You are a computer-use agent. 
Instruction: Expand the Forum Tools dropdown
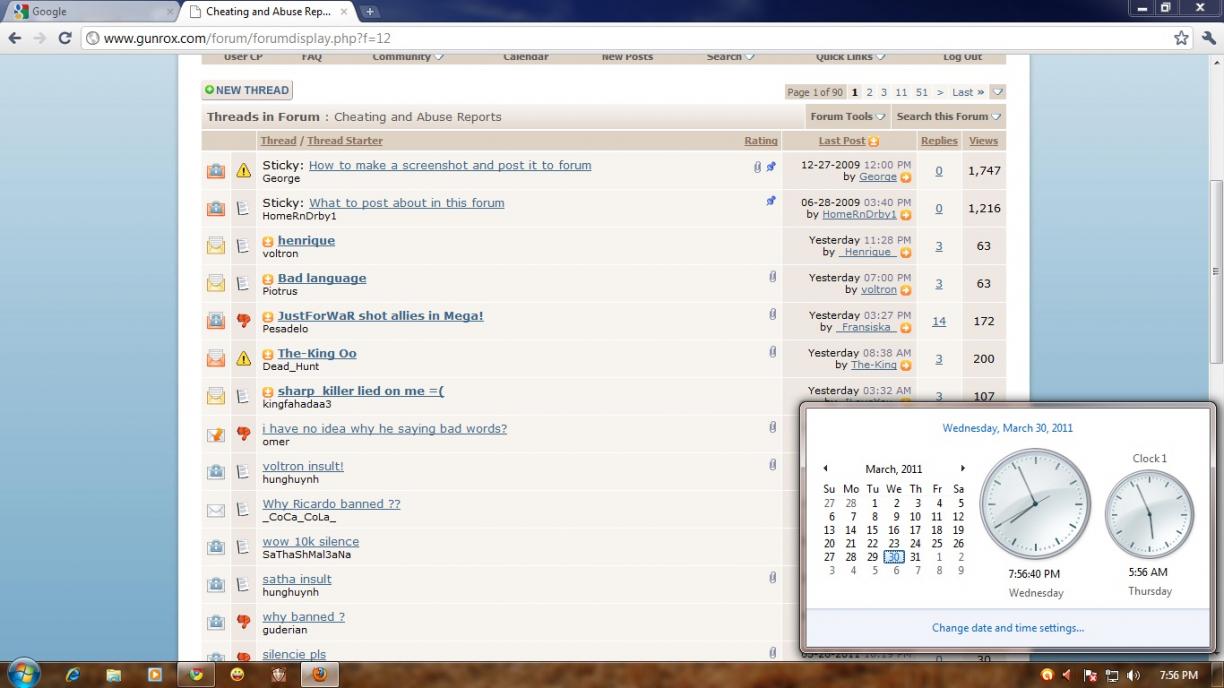click(x=848, y=117)
